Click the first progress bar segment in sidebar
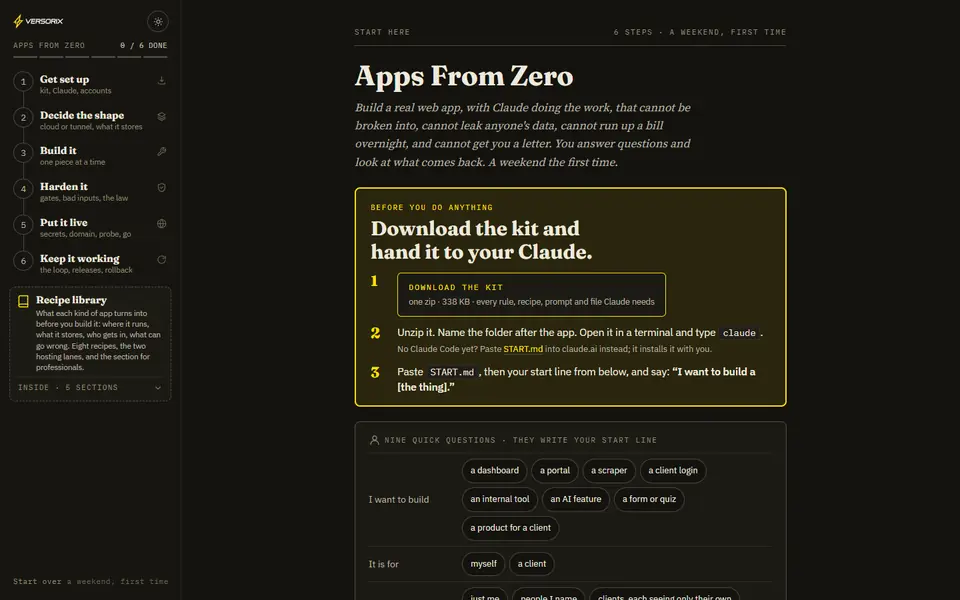This screenshot has width=960, height=600. [25, 57]
